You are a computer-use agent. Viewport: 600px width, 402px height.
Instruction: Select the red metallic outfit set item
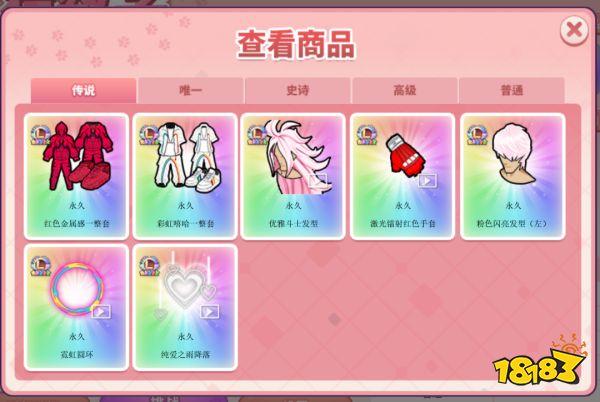[77, 176]
